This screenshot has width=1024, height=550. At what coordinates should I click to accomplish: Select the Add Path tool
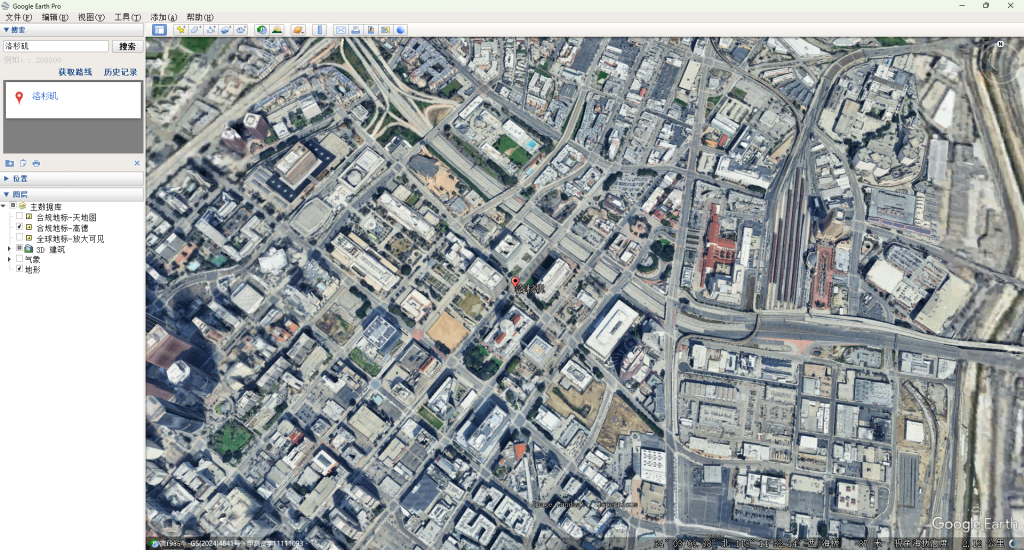211,30
